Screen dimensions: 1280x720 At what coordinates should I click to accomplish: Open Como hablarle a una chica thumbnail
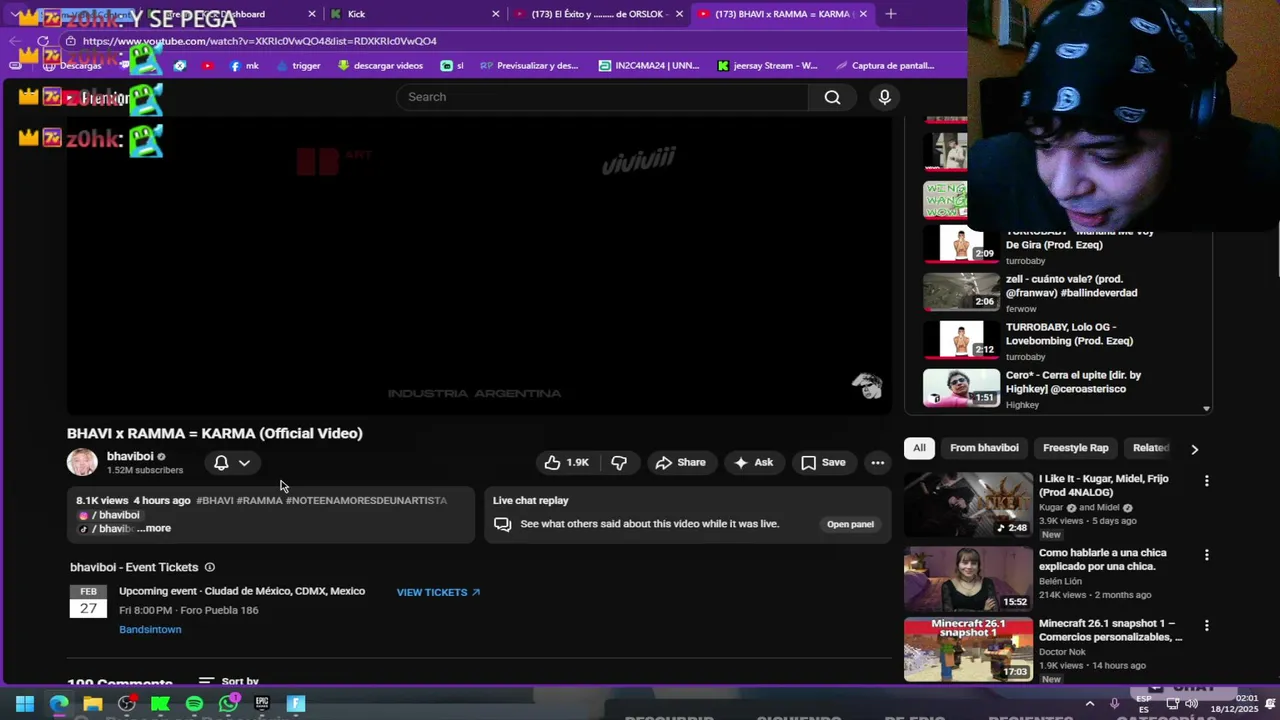[x=968, y=578]
